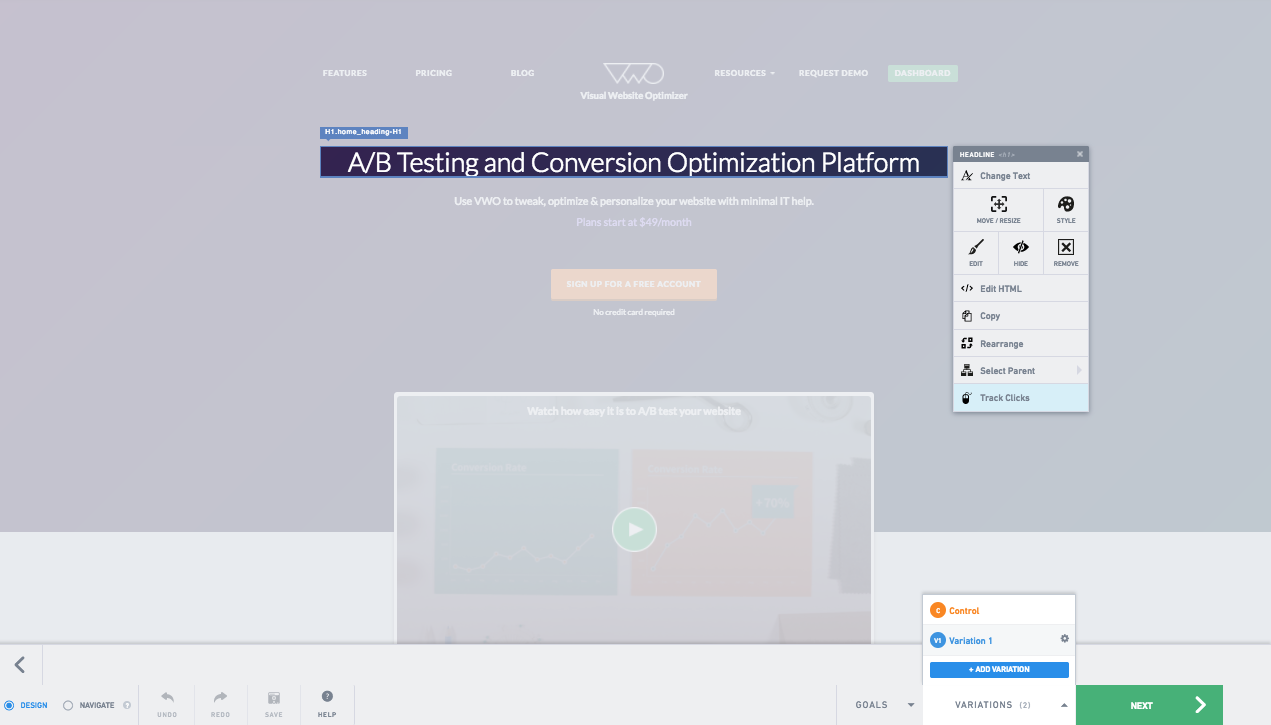
Task: Click the Pricing nav link
Action: click(434, 73)
